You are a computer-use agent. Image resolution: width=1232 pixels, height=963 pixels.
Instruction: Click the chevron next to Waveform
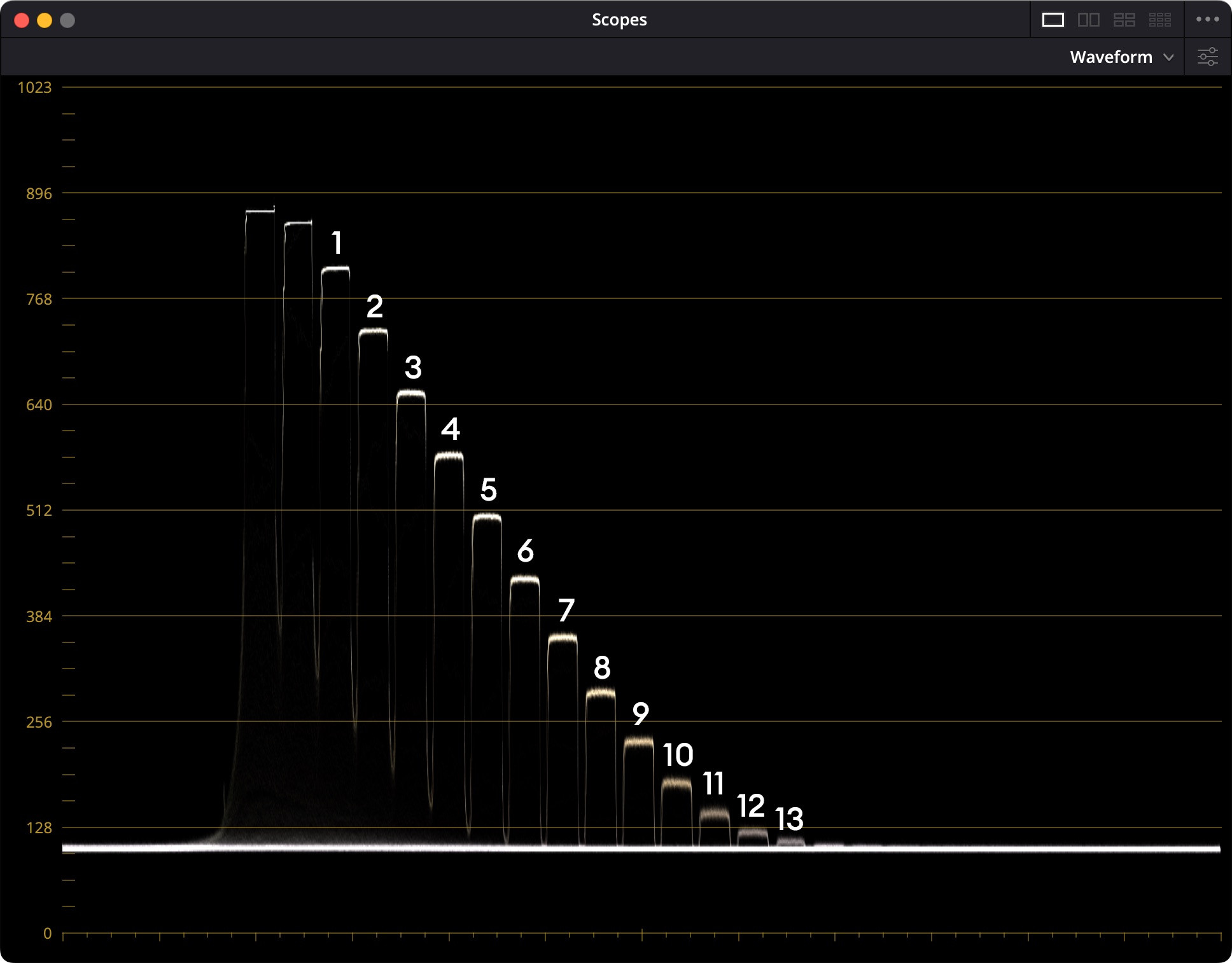(x=1168, y=57)
